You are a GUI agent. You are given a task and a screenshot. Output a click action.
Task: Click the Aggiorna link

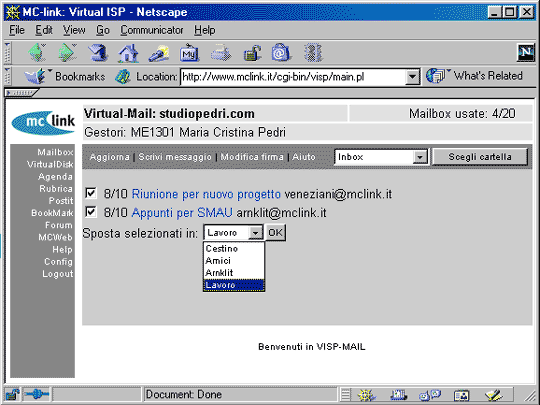(x=110, y=157)
